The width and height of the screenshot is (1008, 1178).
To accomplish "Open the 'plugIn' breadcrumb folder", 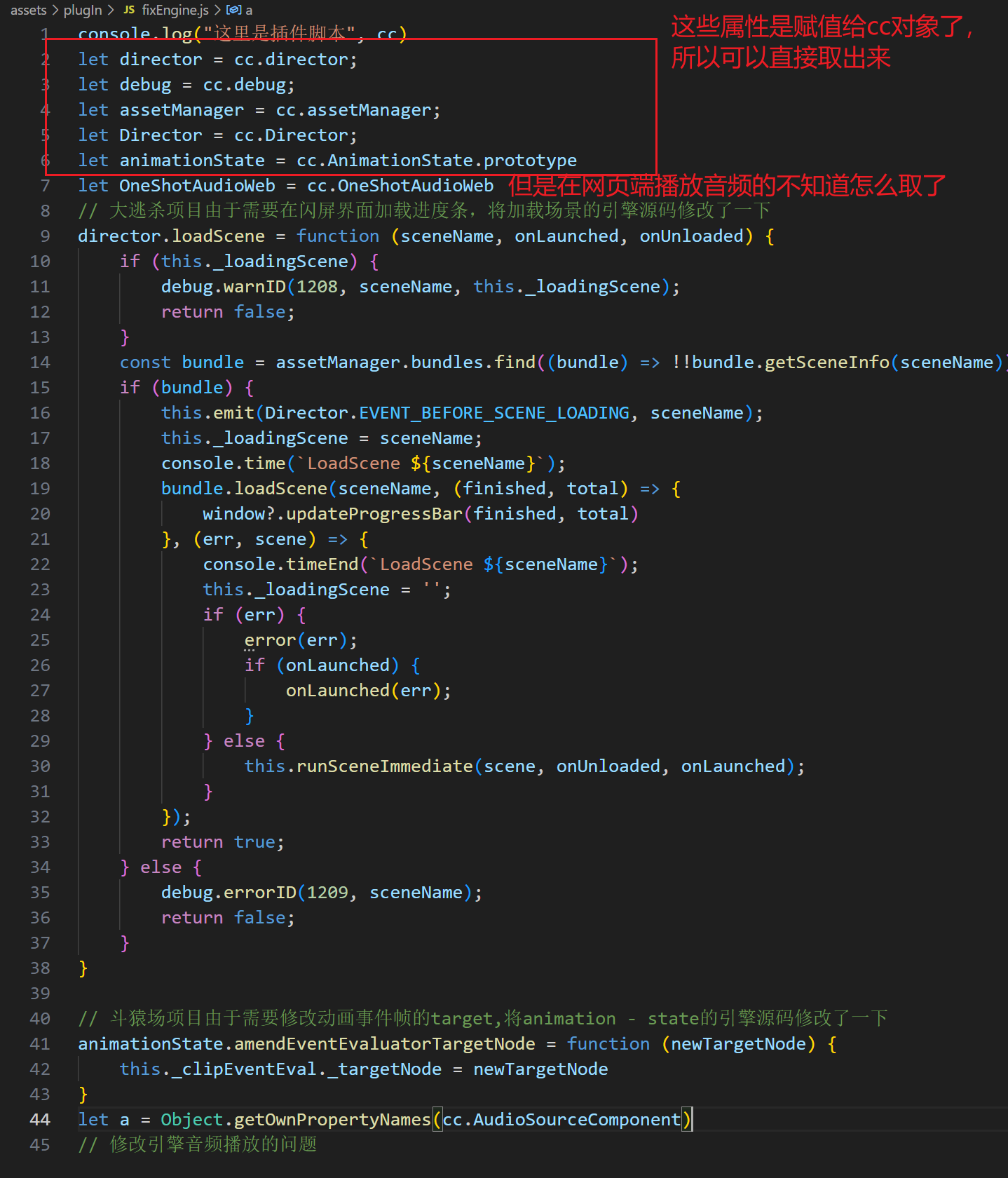I will [x=83, y=10].
